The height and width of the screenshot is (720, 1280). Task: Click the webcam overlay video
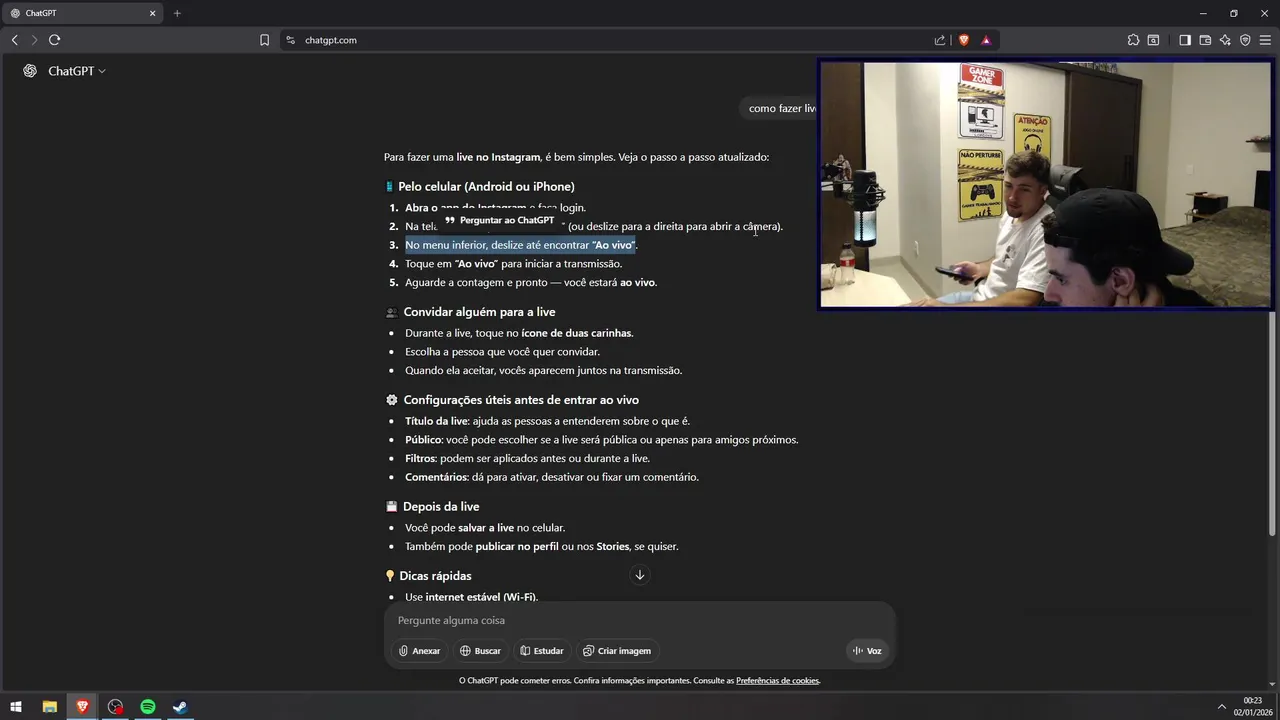(x=1045, y=185)
